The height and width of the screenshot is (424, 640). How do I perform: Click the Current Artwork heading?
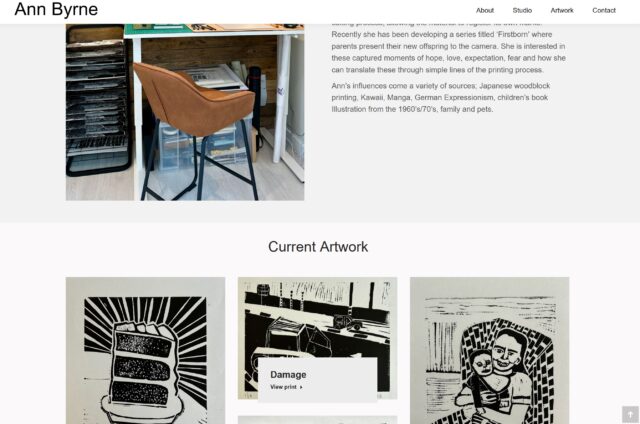[x=318, y=246]
